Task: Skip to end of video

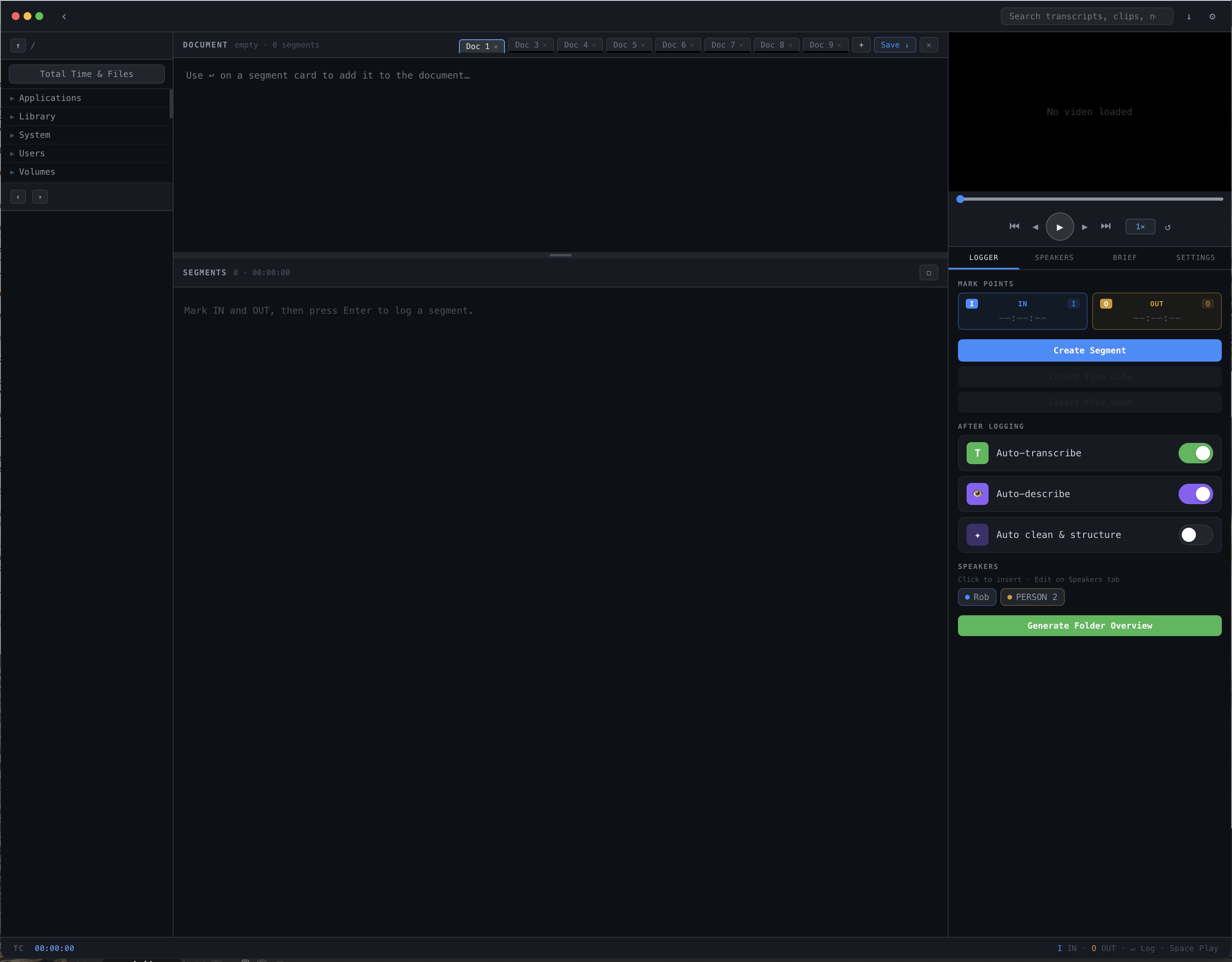Action: pyautogui.click(x=1106, y=226)
